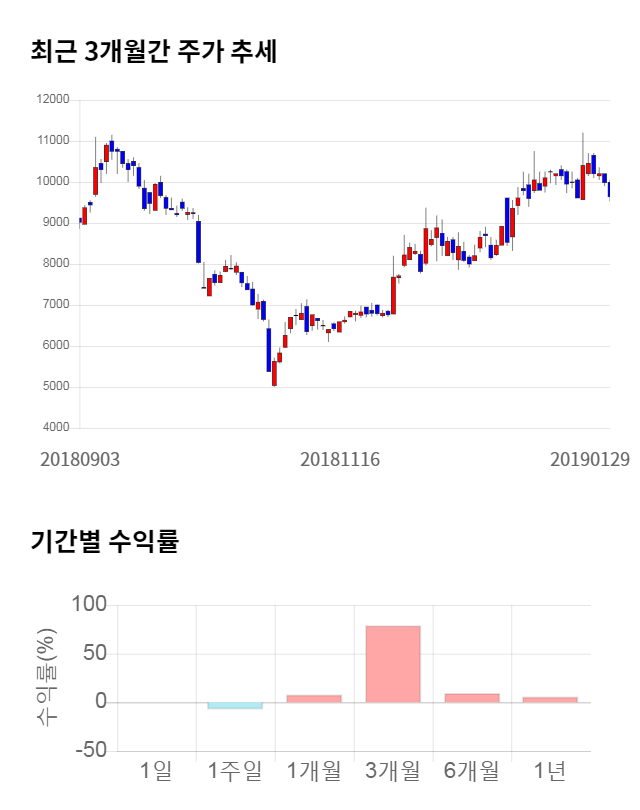Viewport: 640px width, 810px height.
Task: Click the 1년 return bar
Action: (x=550, y=699)
